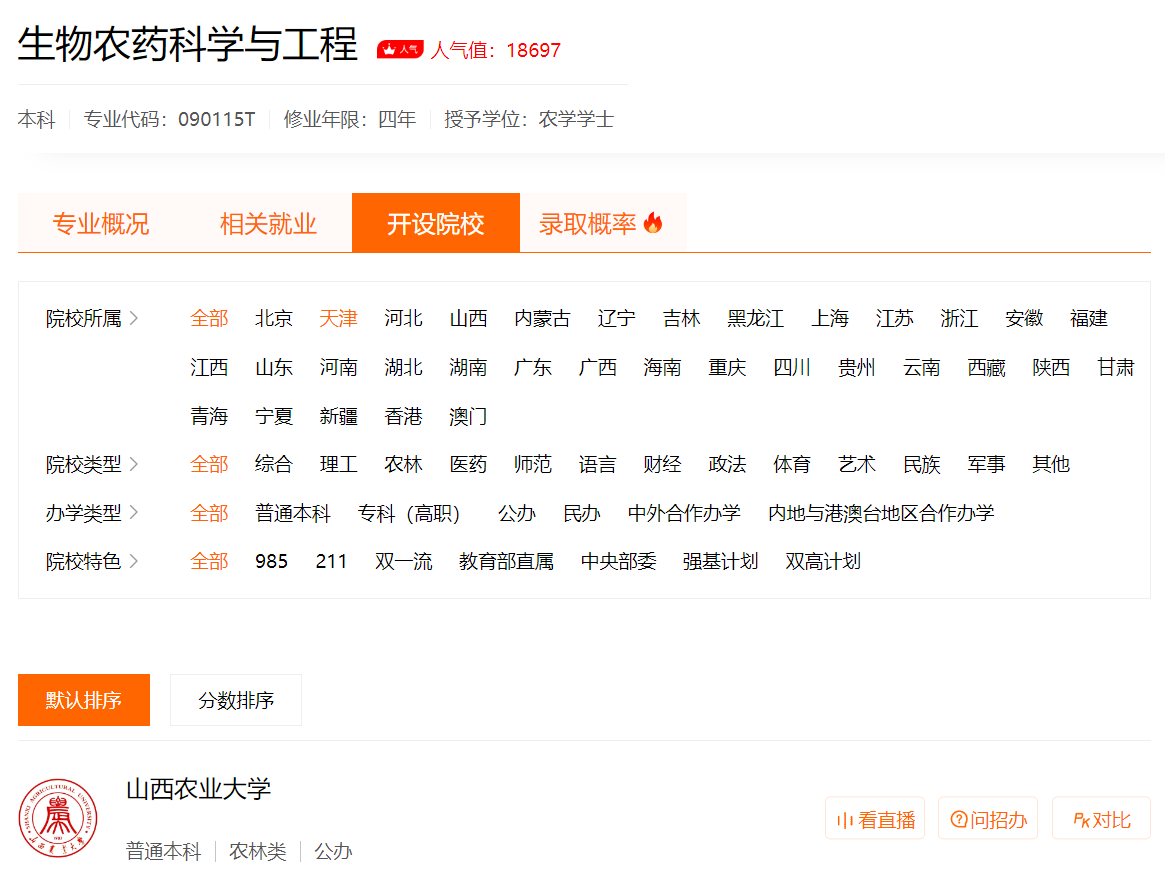Image resolution: width=1165 pixels, height=886 pixels.
Task: Click the 看直播 button
Action: (875, 818)
